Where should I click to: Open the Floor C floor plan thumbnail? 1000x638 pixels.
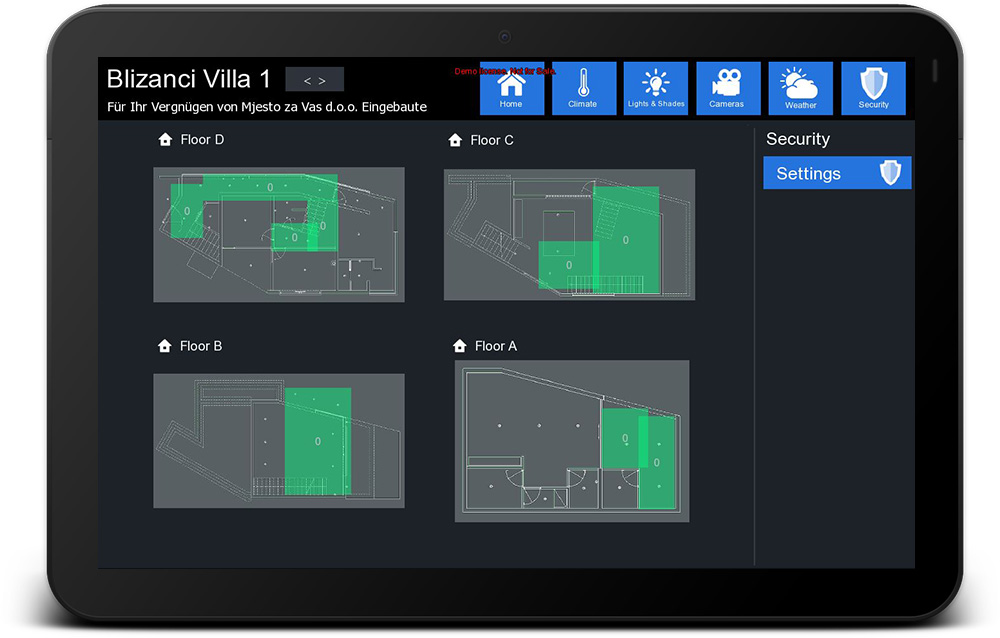(569, 234)
